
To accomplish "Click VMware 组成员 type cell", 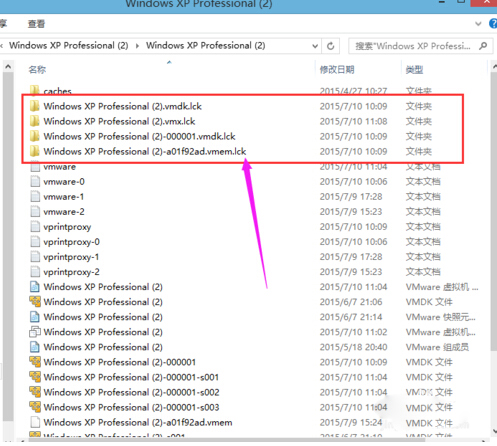I will pos(437,347).
